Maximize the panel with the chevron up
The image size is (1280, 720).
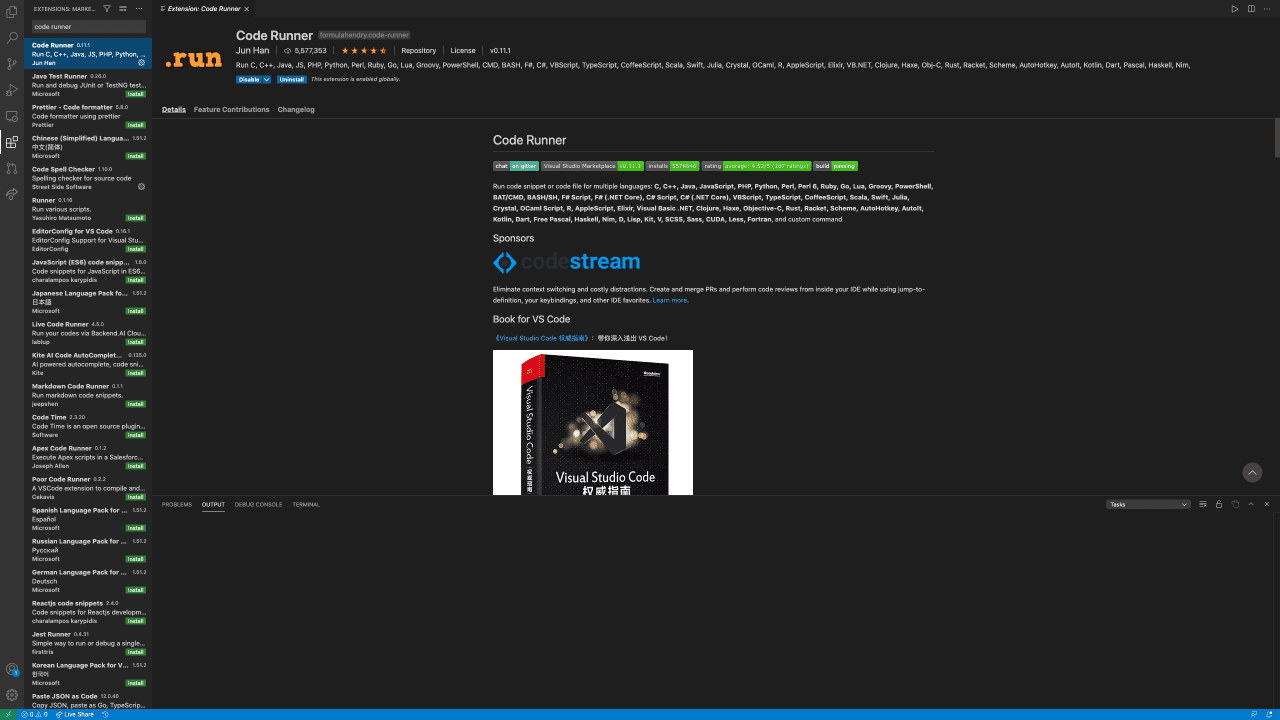point(1251,504)
